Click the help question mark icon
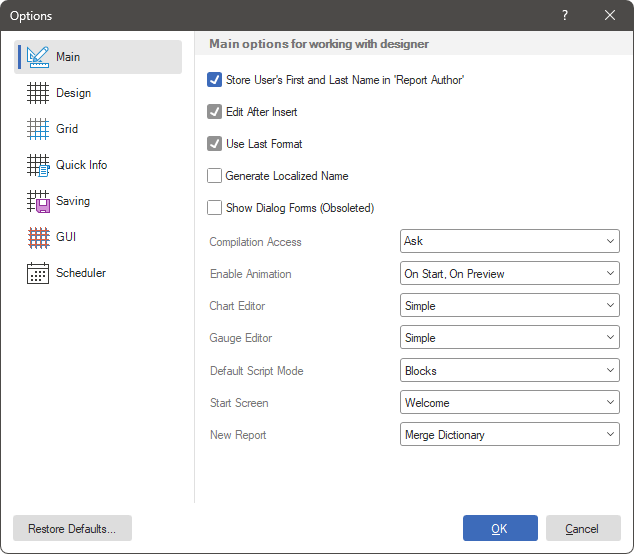 [x=564, y=15]
